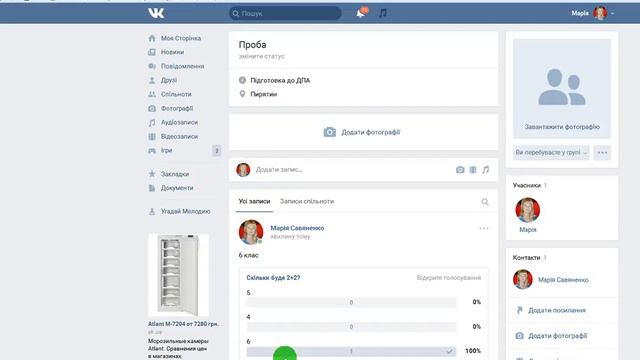Open the VK logo home link

156,13
